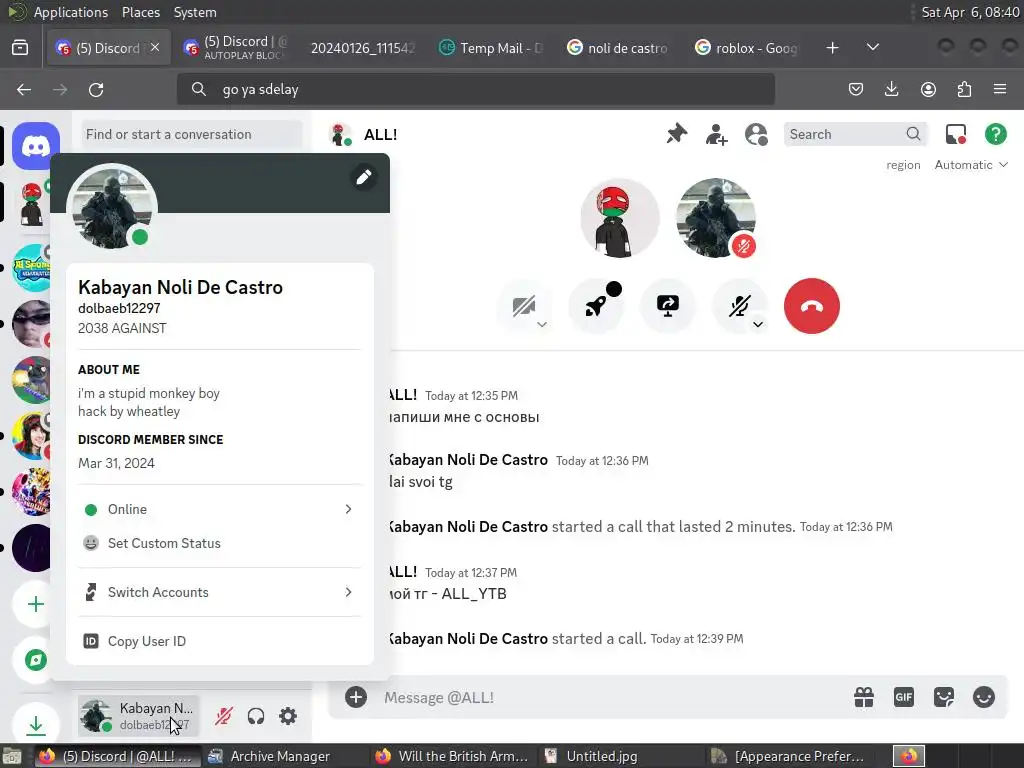
Task: Open extensions puzzle icon
Action: coord(964,89)
